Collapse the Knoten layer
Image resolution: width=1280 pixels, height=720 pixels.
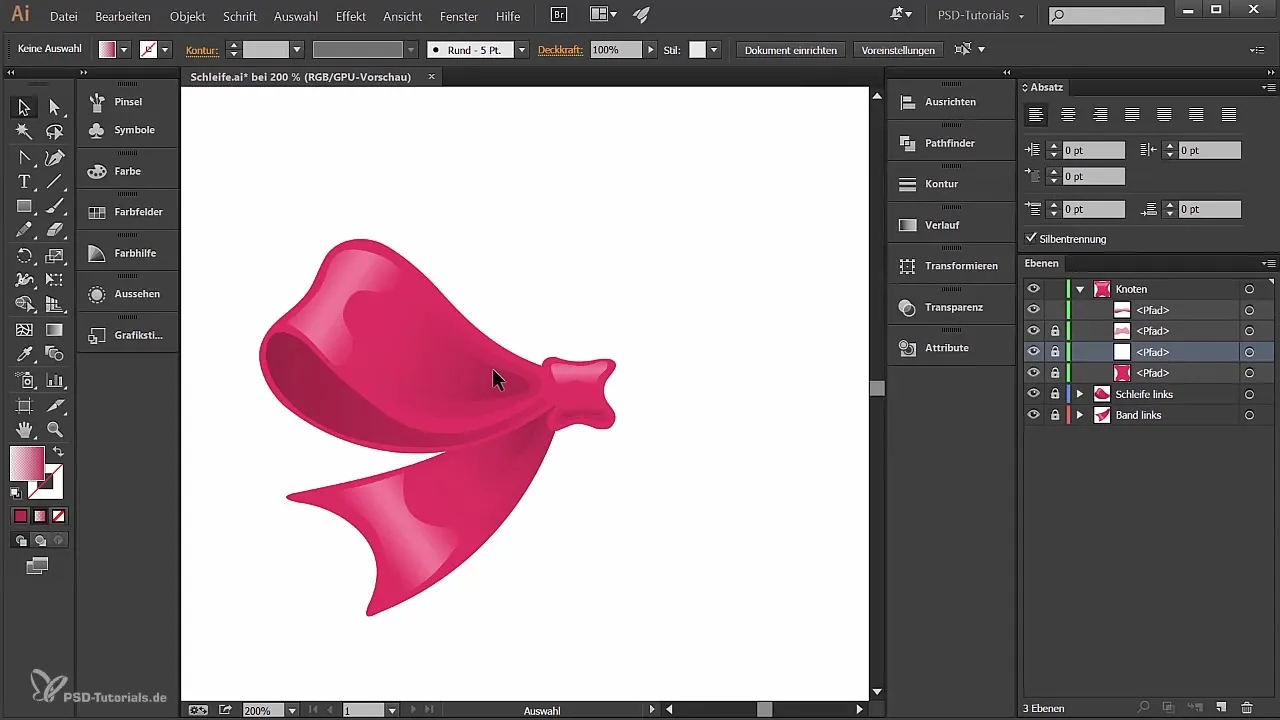[1080, 289]
